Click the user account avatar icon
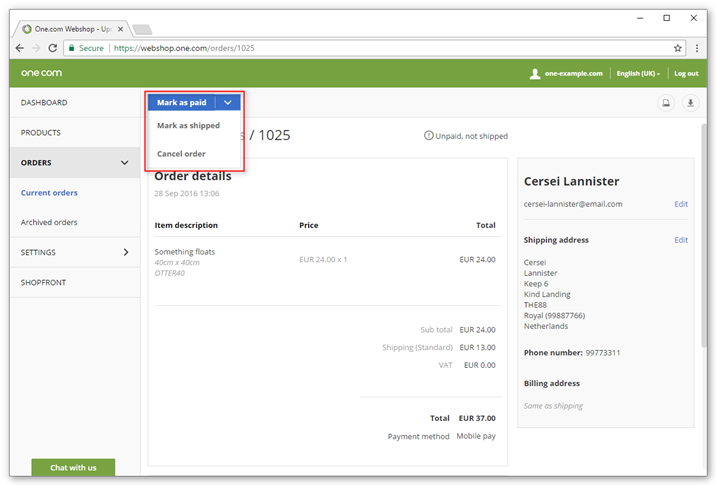Image resolution: width=716 pixels, height=485 pixels. pos(535,74)
